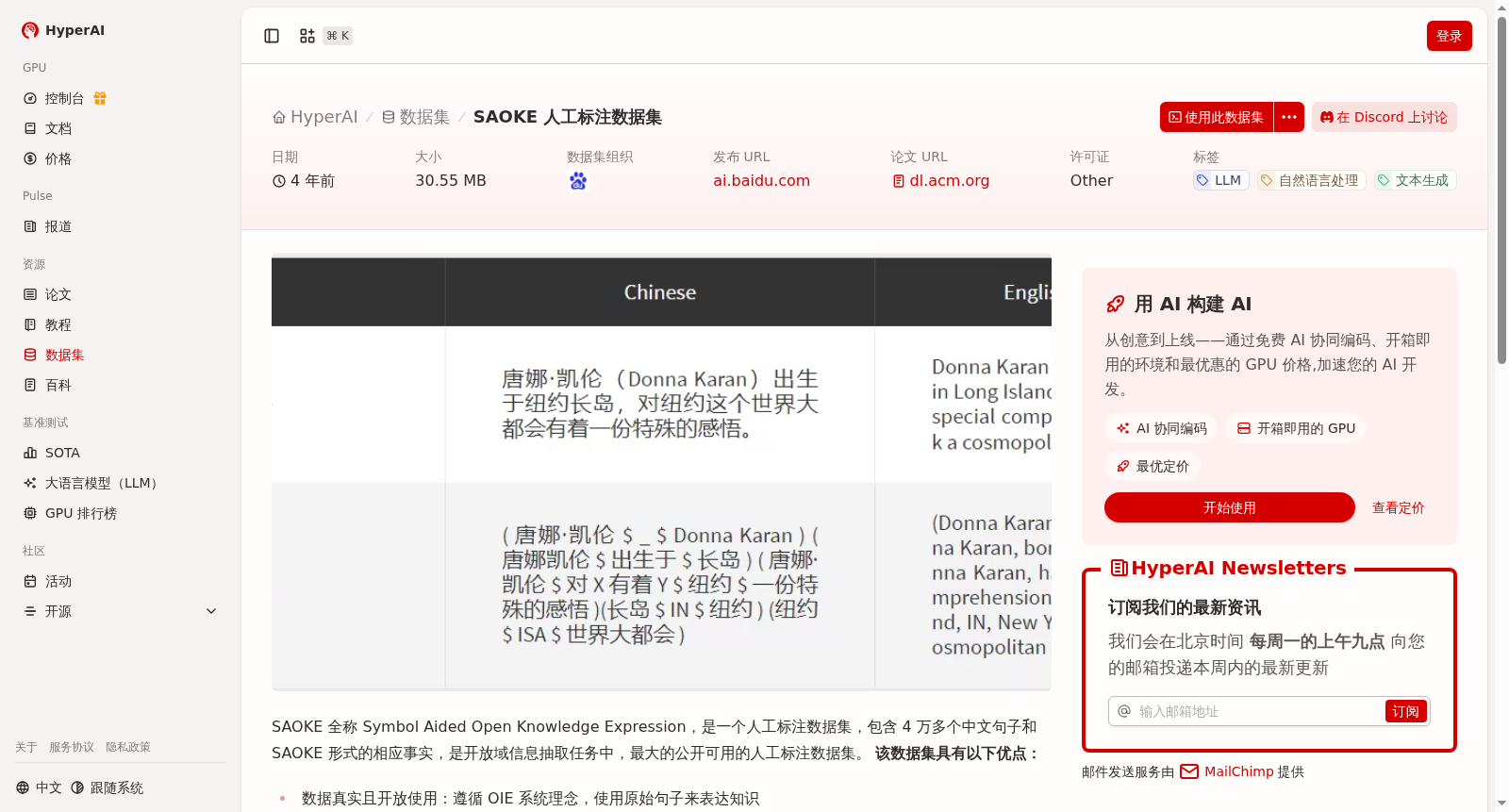Change language via 中文 selector
1509x812 pixels.
click(39, 787)
